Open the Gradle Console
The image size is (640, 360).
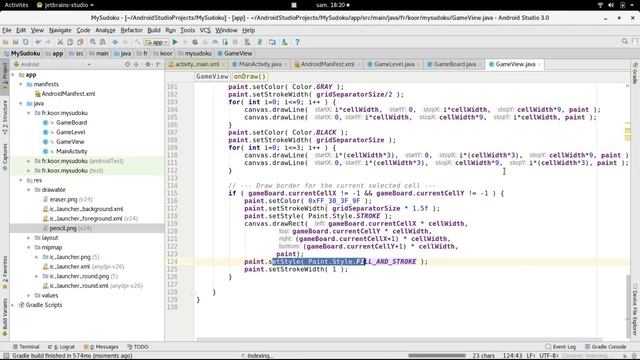click(x=605, y=347)
